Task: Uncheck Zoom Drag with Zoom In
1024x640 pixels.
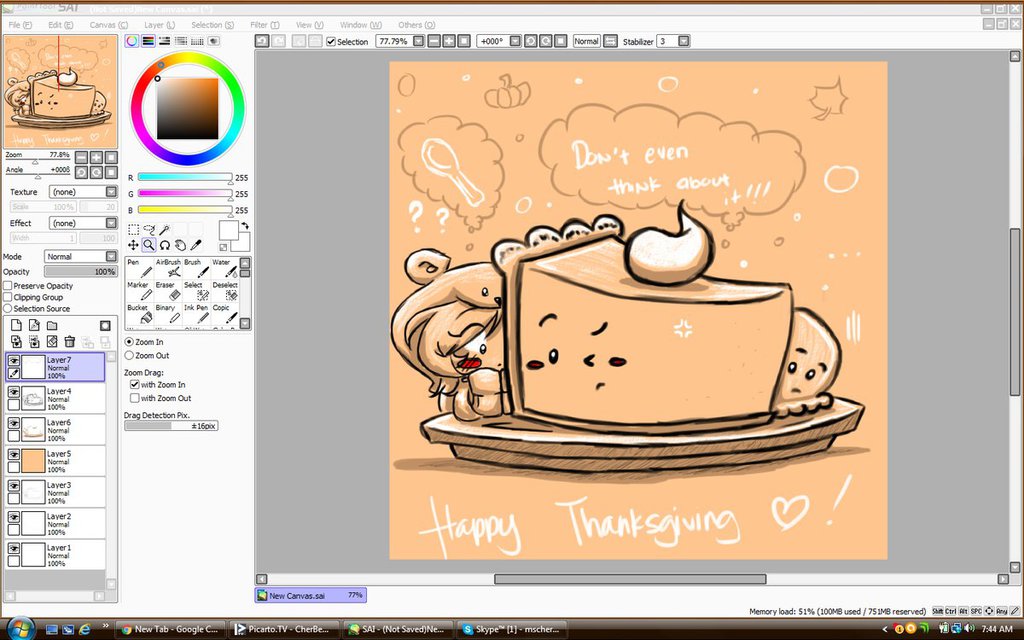Action: (x=135, y=385)
